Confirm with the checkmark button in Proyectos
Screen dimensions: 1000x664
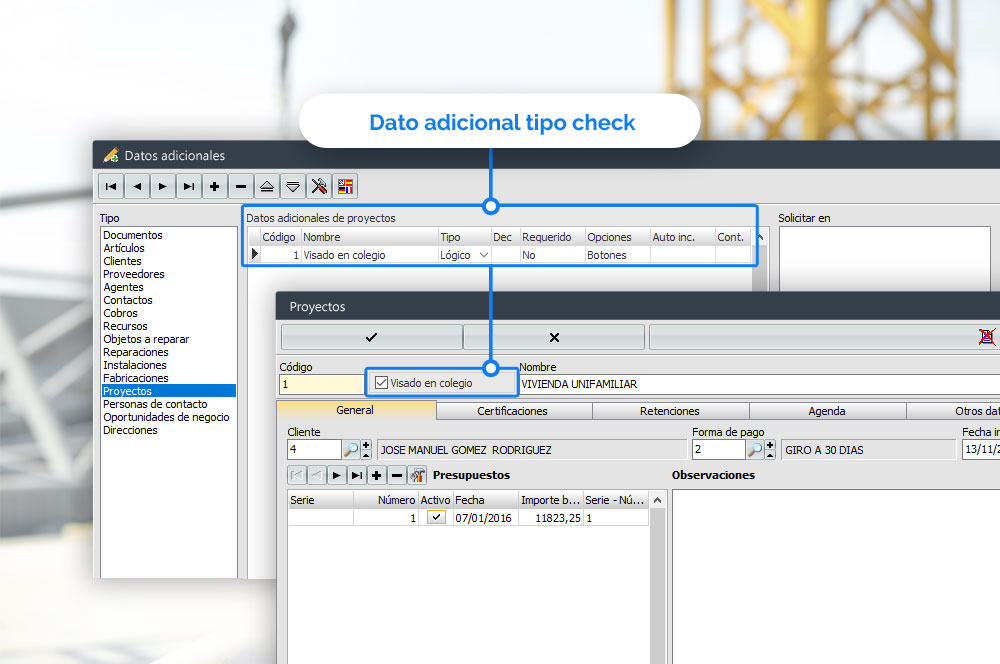point(372,337)
